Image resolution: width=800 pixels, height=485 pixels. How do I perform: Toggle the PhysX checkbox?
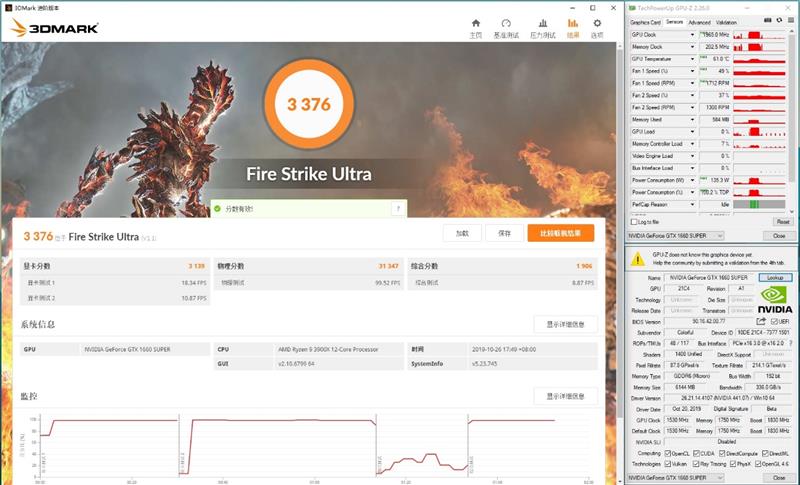[733, 464]
